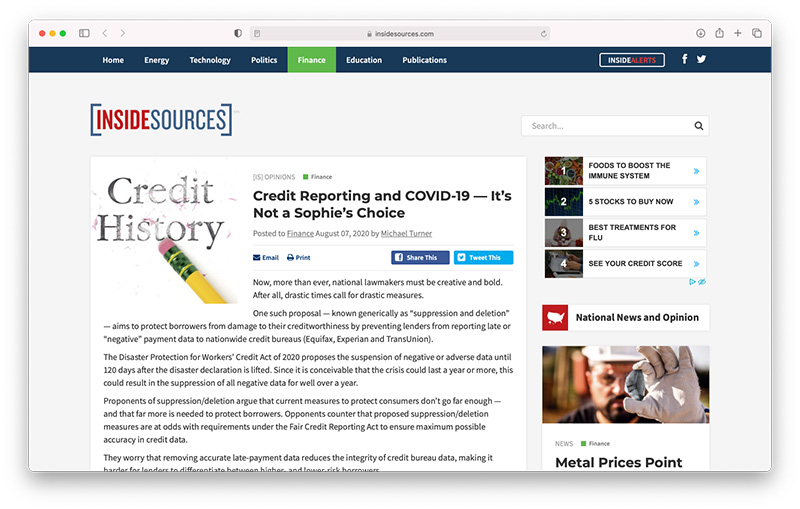Email this article

point(266,257)
